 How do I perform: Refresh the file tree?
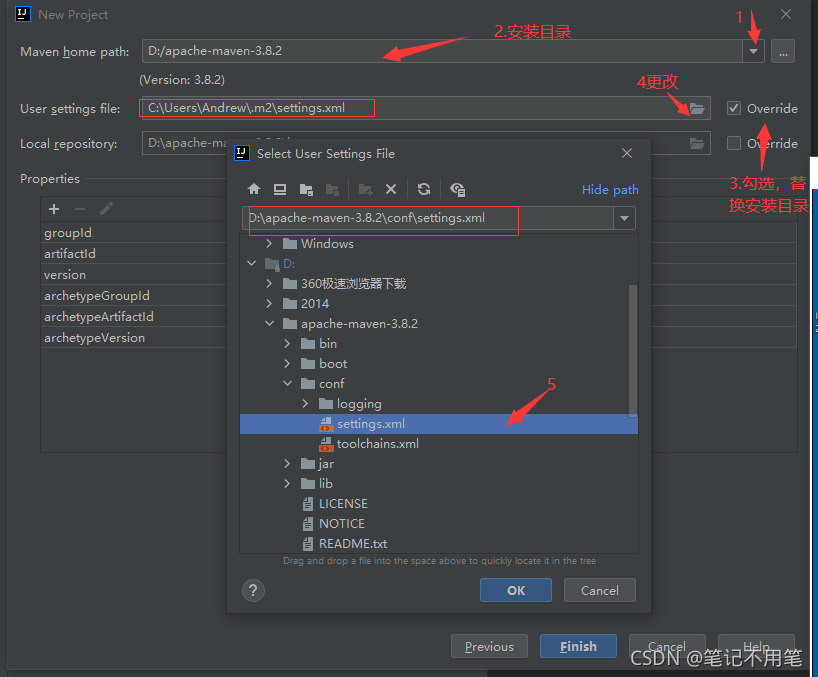coord(424,189)
